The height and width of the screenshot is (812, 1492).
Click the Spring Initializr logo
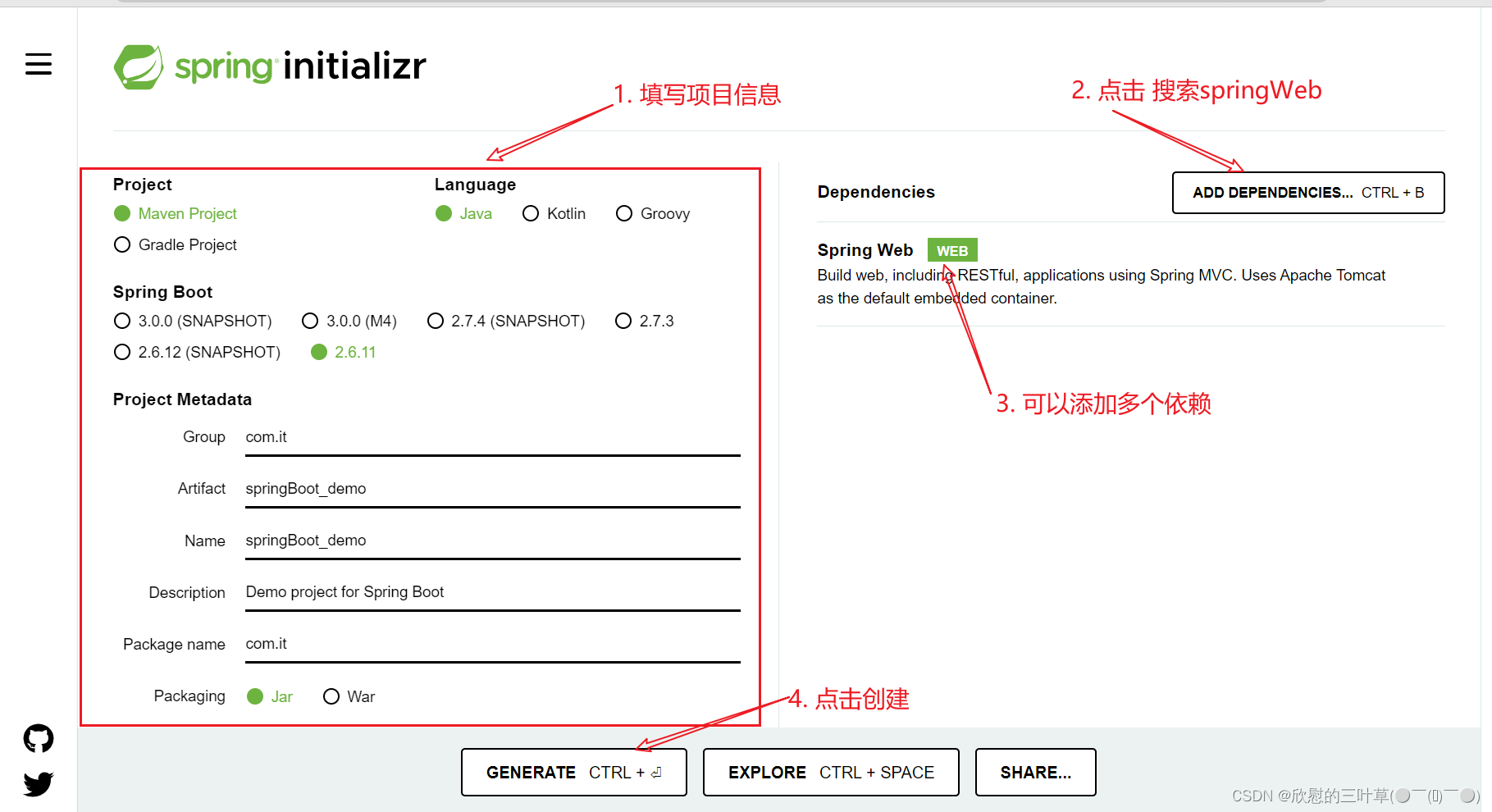[x=271, y=66]
